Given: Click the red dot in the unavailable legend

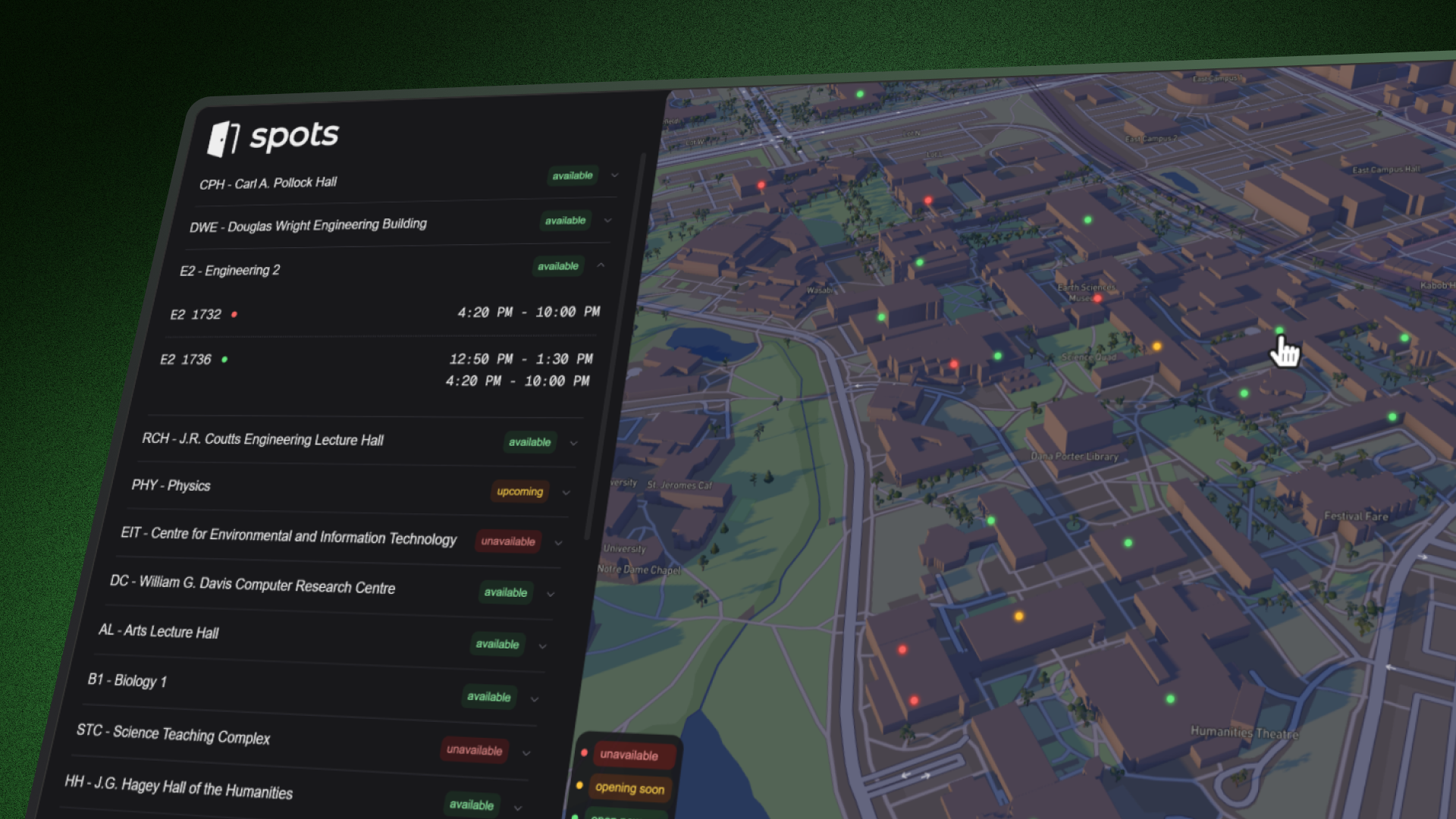Looking at the screenshot, I should click(584, 753).
